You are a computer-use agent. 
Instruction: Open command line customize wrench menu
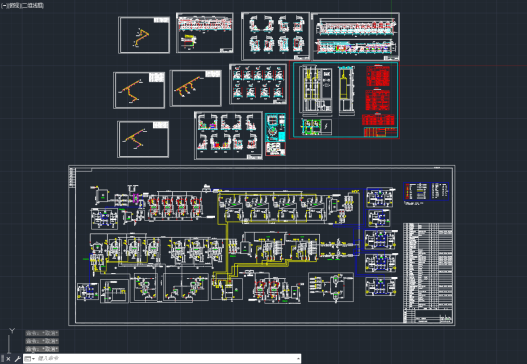point(17,359)
